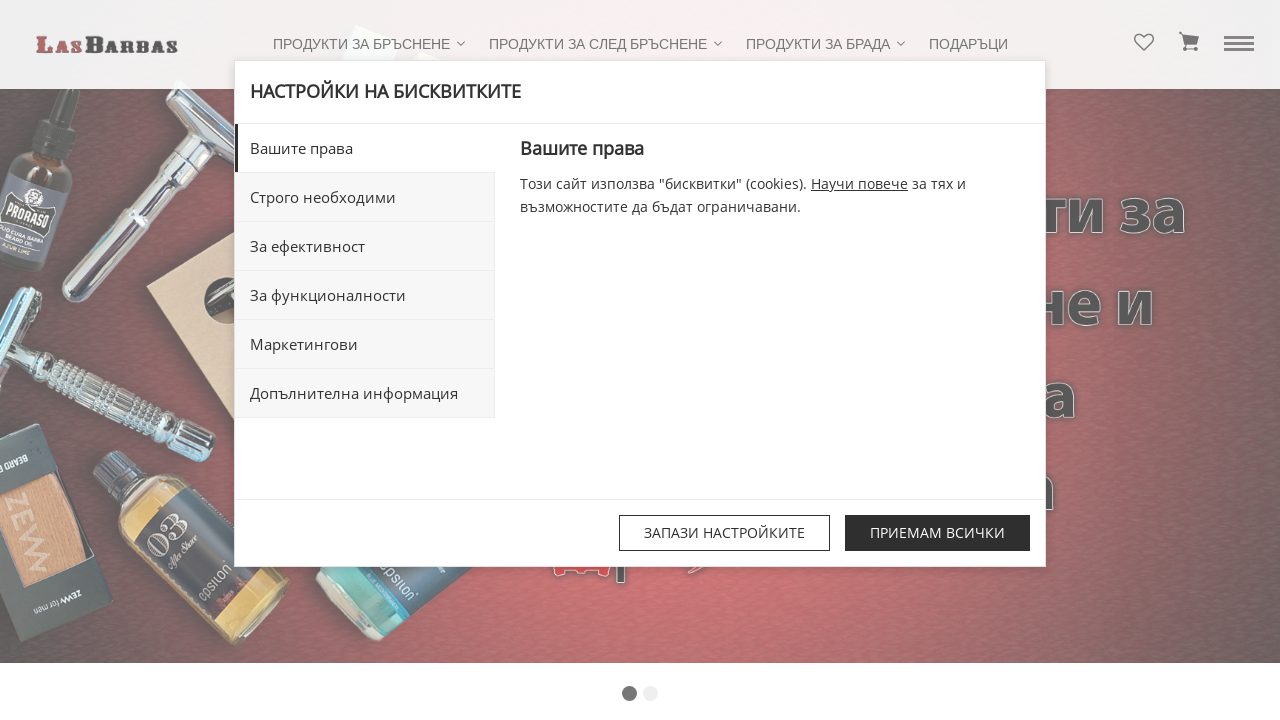Select the Вашите права tab
The height and width of the screenshot is (720, 1280).
(365, 148)
